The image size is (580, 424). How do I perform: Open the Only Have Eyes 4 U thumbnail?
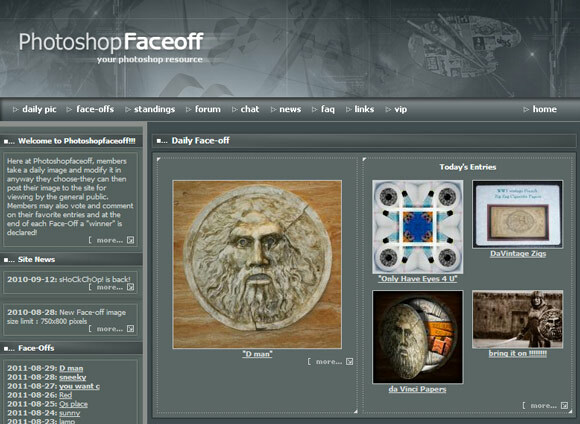coord(418,227)
